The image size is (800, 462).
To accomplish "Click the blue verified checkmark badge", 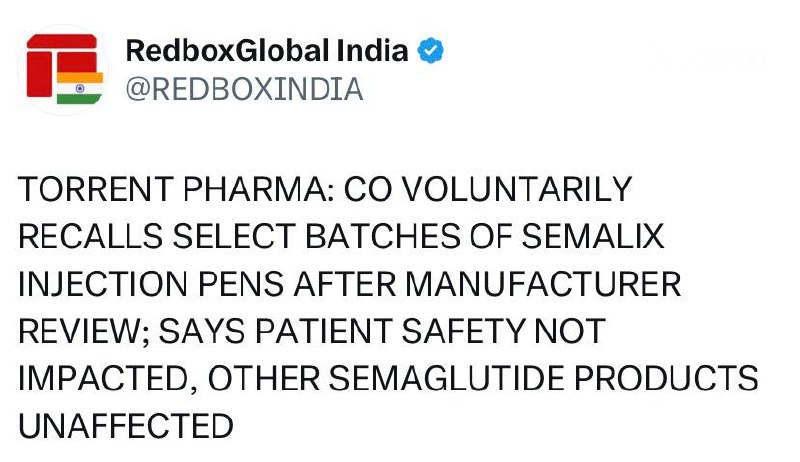I will (431, 50).
